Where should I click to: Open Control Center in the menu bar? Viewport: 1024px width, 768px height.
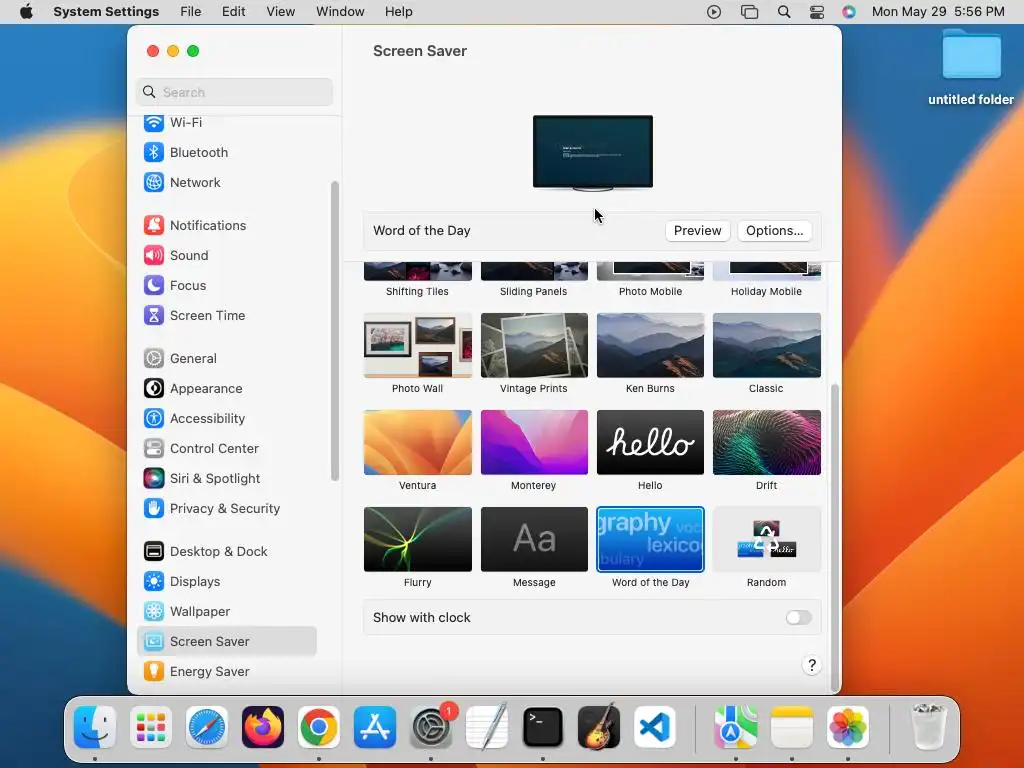tap(817, 12)
